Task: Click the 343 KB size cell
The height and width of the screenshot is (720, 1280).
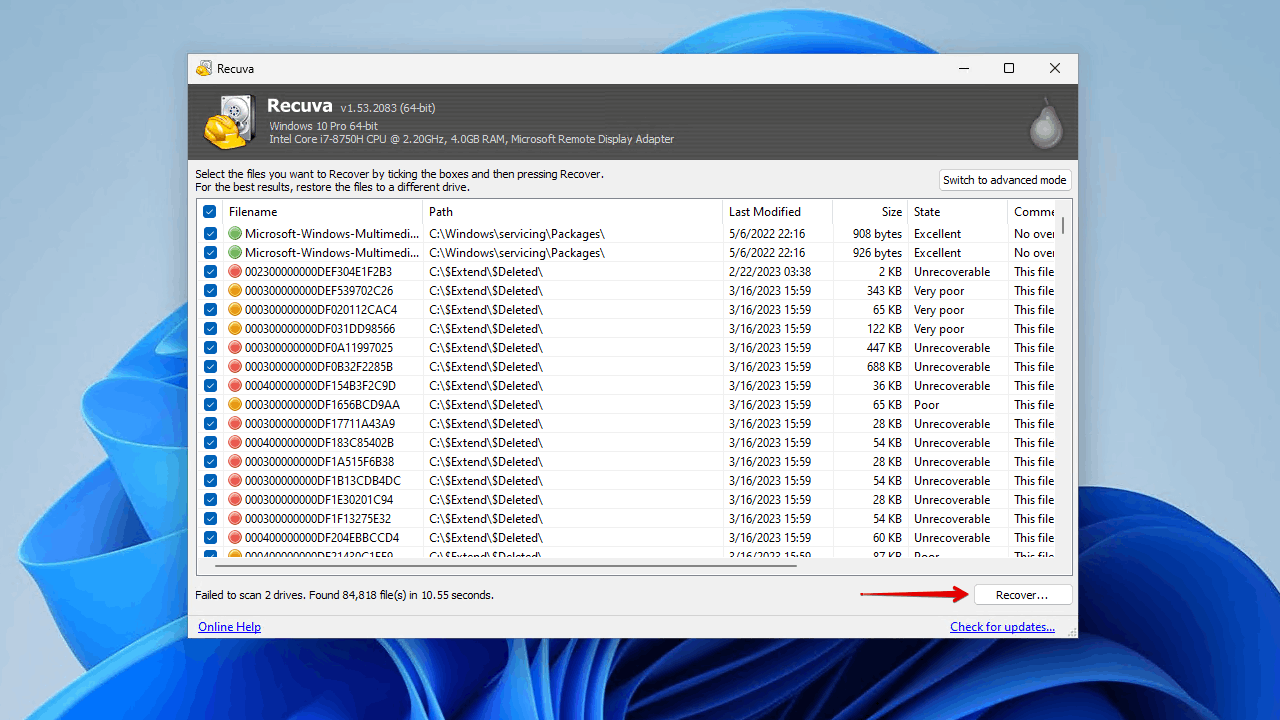Action: point(884,291)
